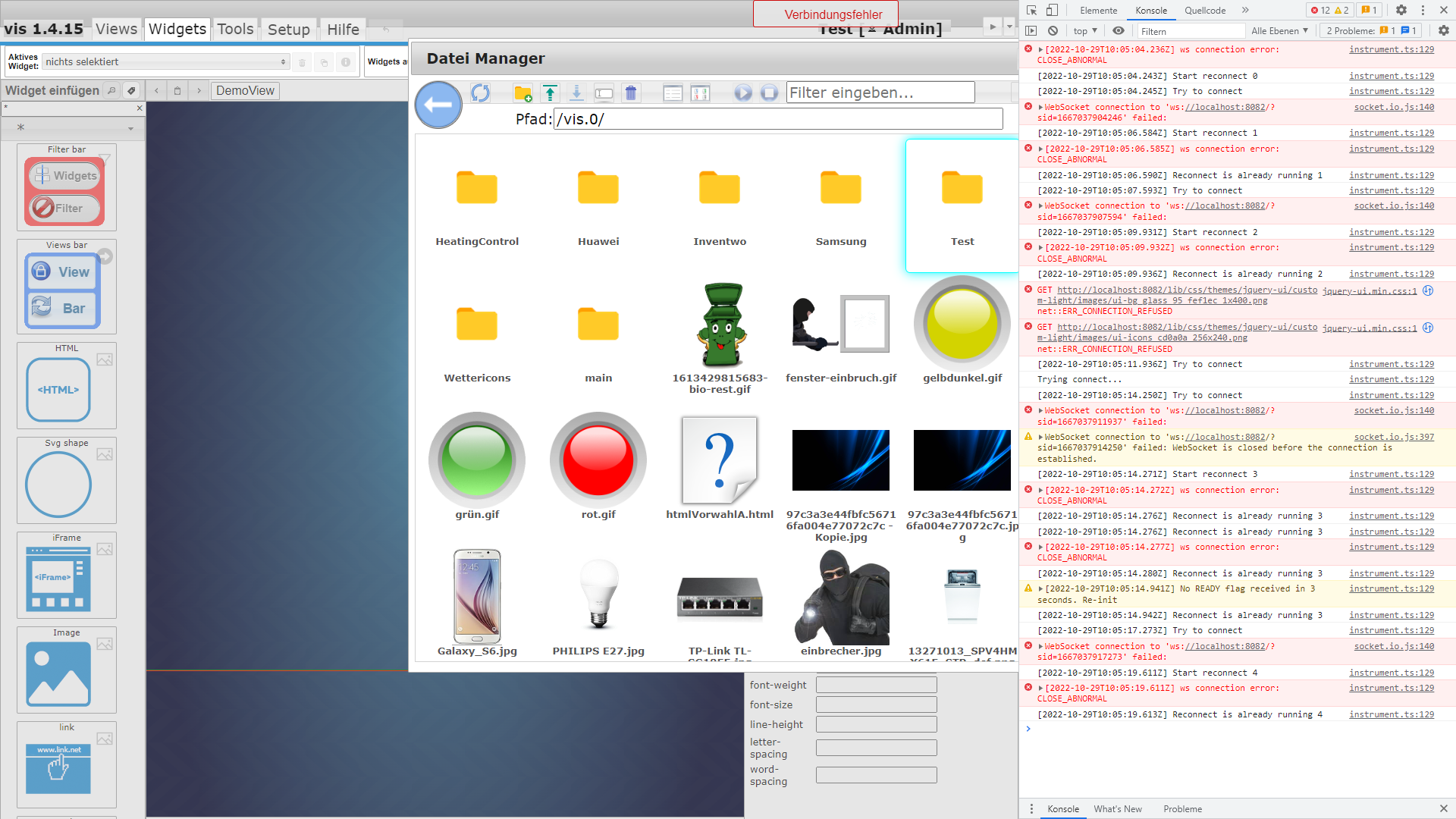Expand the widget set asterisk dropdown
This screenshot has height=819, width=1456.
130,129
